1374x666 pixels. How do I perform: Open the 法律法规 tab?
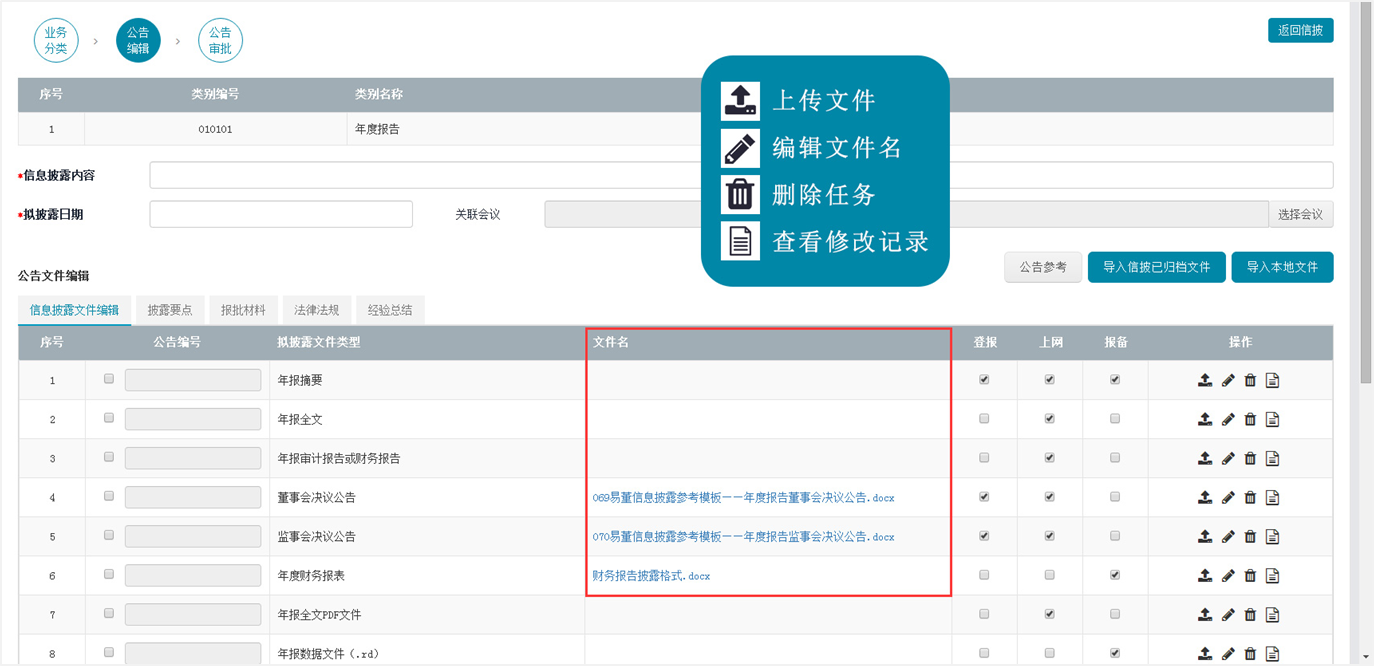pos(317,310)
